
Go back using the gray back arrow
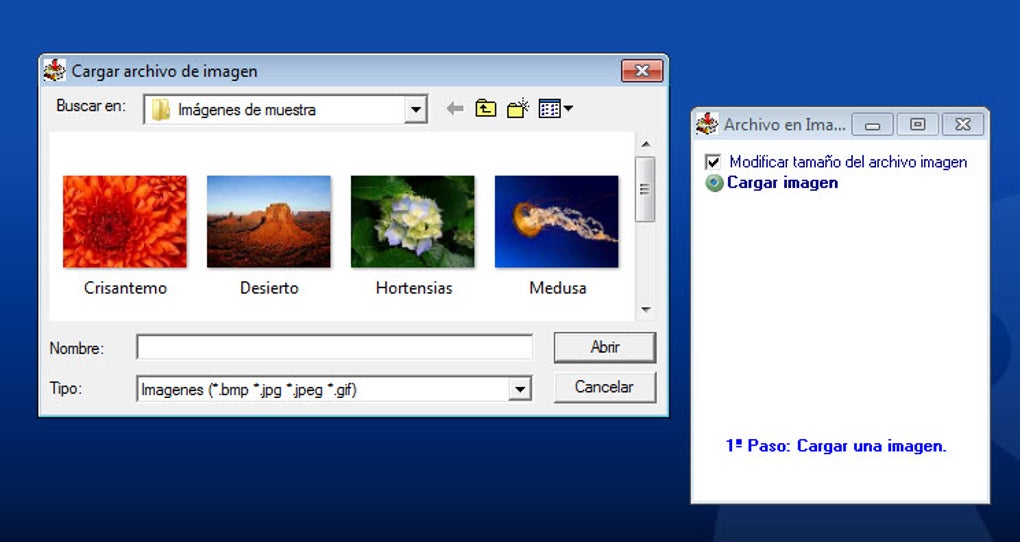[x=455, y=109]
